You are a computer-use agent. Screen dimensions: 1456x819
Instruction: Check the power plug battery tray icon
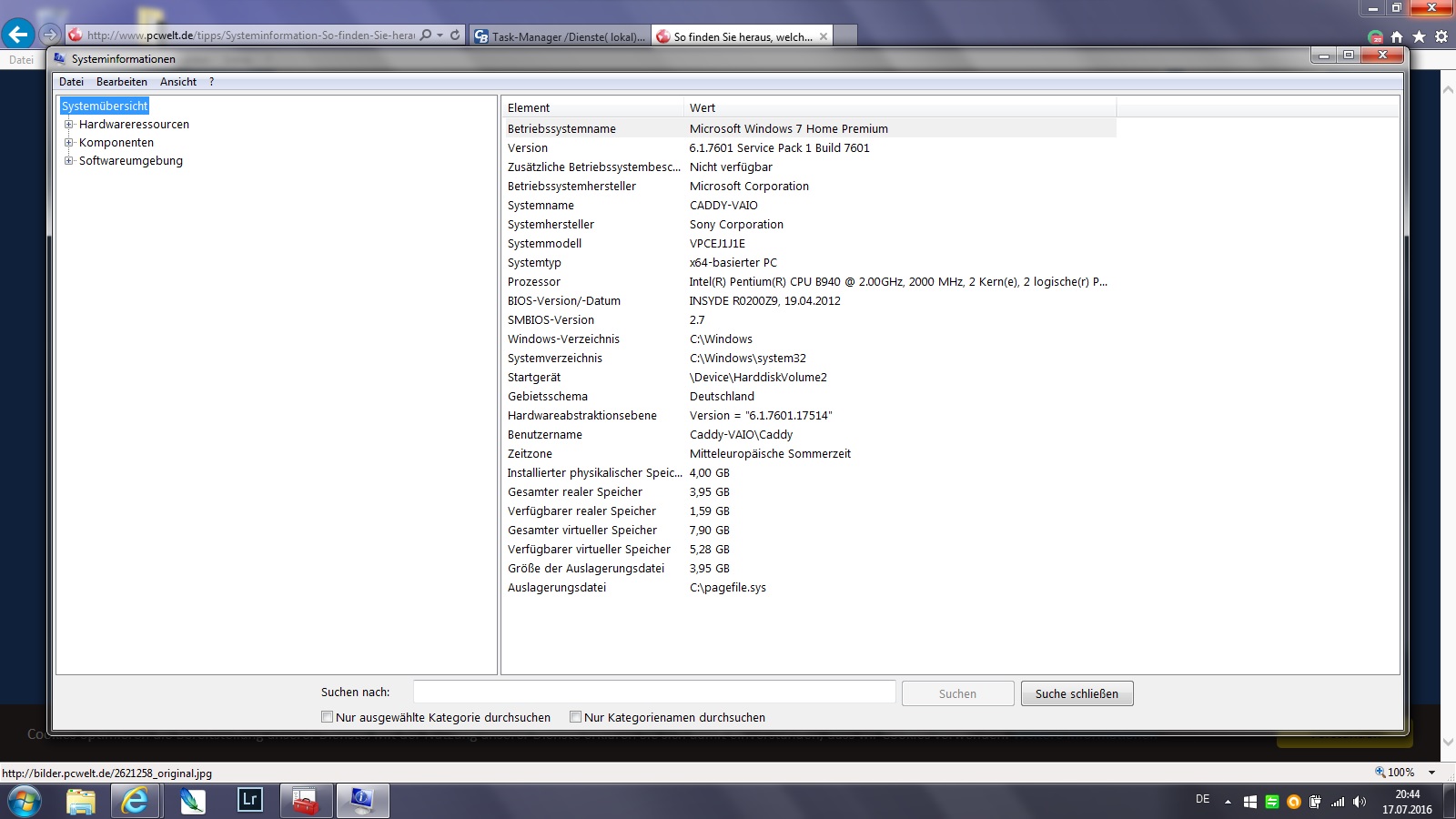tap(1316, 802)
